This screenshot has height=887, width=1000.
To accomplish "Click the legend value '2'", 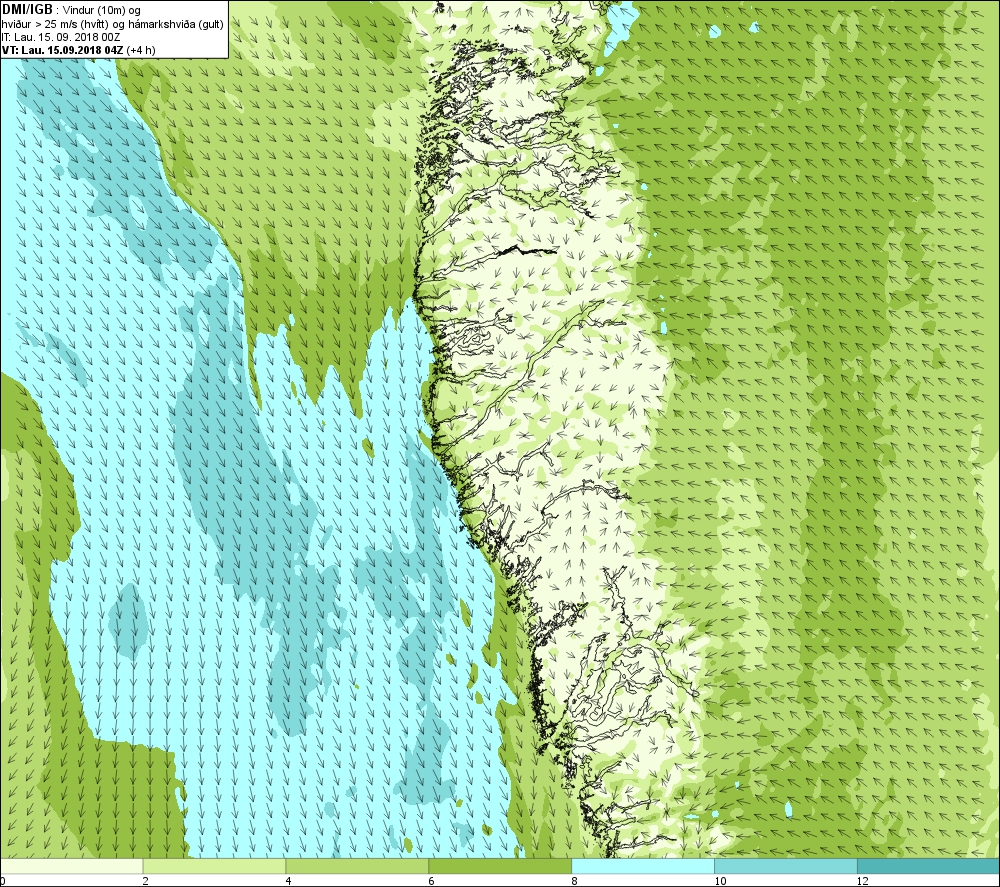I will pyautogui.click(x=146, y=881).
